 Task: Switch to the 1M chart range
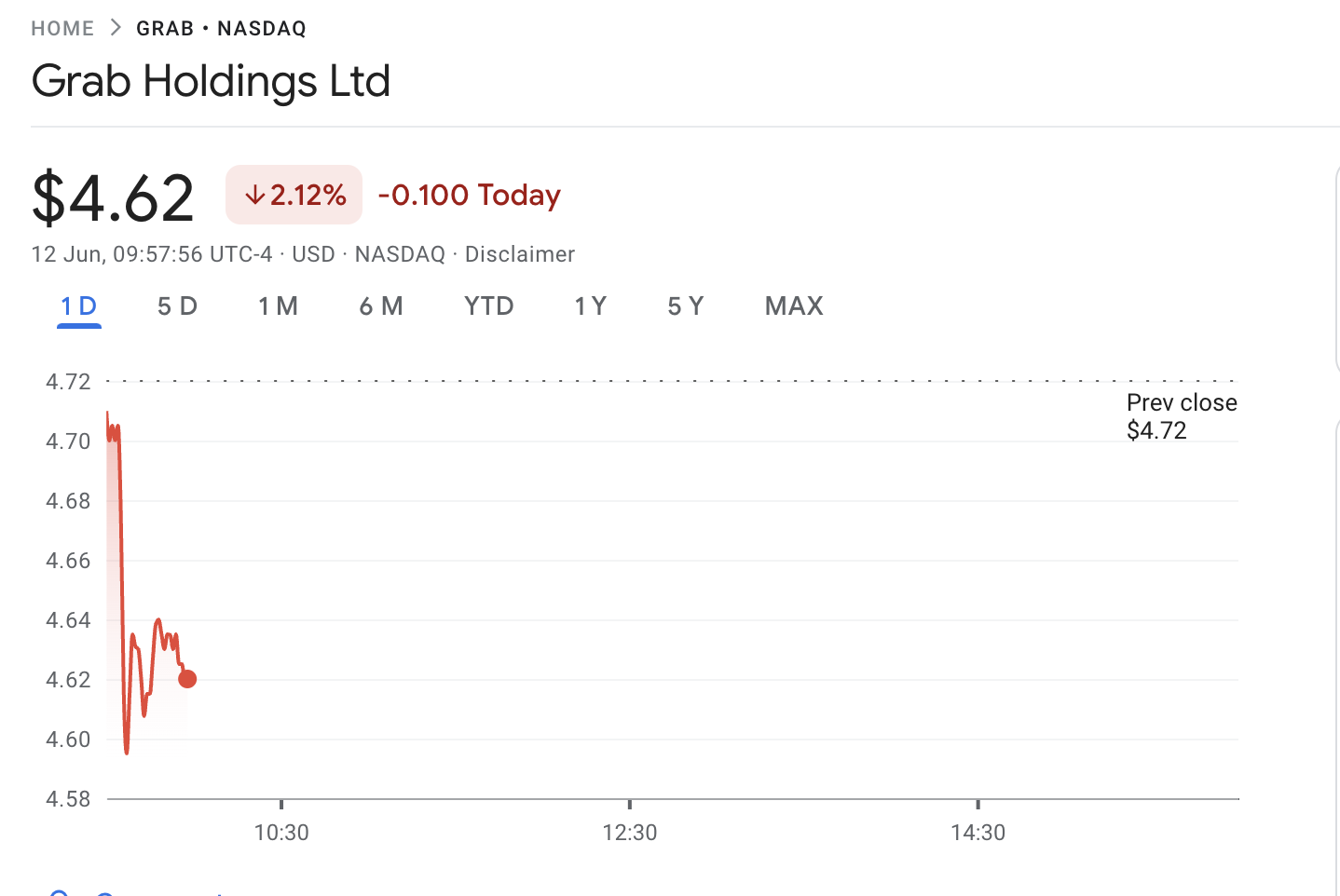(278, 306)
